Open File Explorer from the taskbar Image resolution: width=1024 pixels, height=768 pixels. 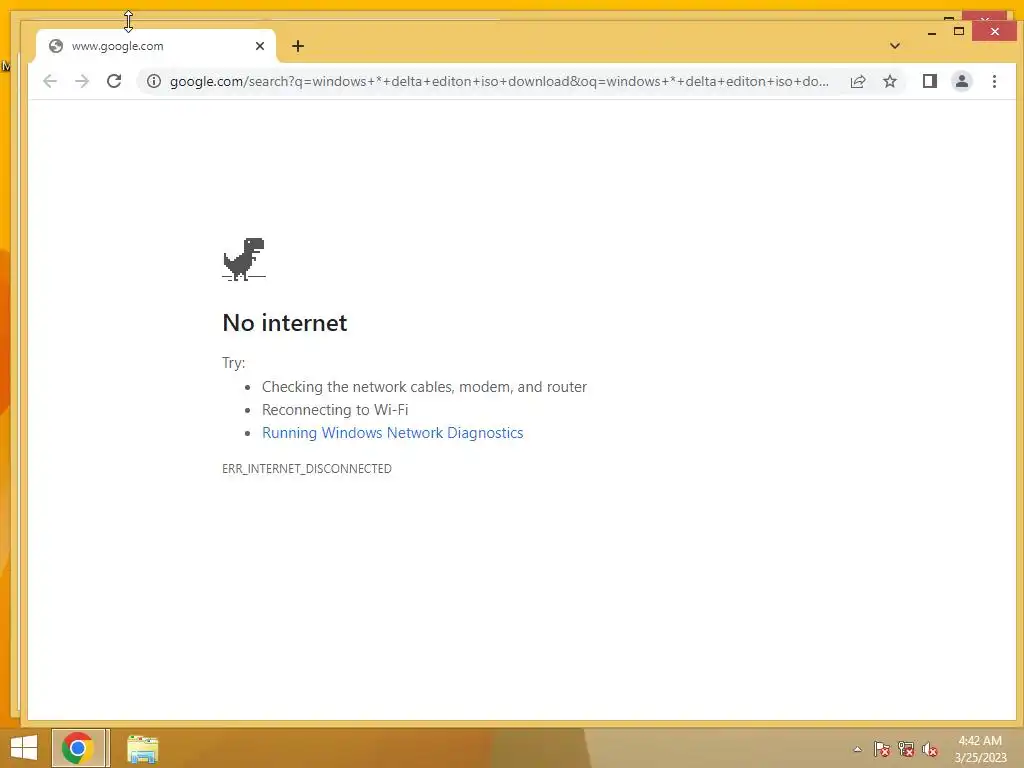[x=142, y=748]
